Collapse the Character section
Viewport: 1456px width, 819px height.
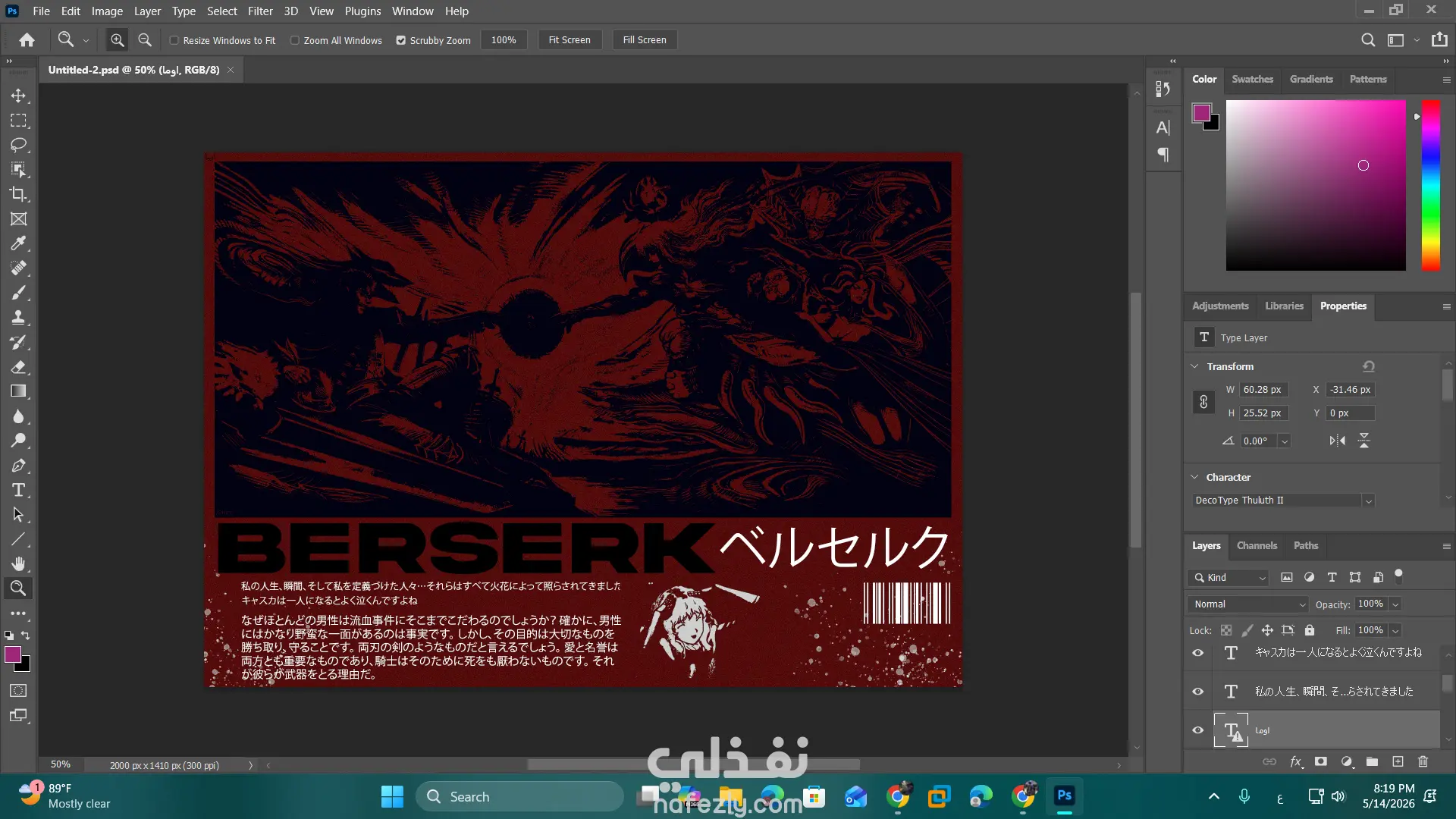tap(1195, 477)
